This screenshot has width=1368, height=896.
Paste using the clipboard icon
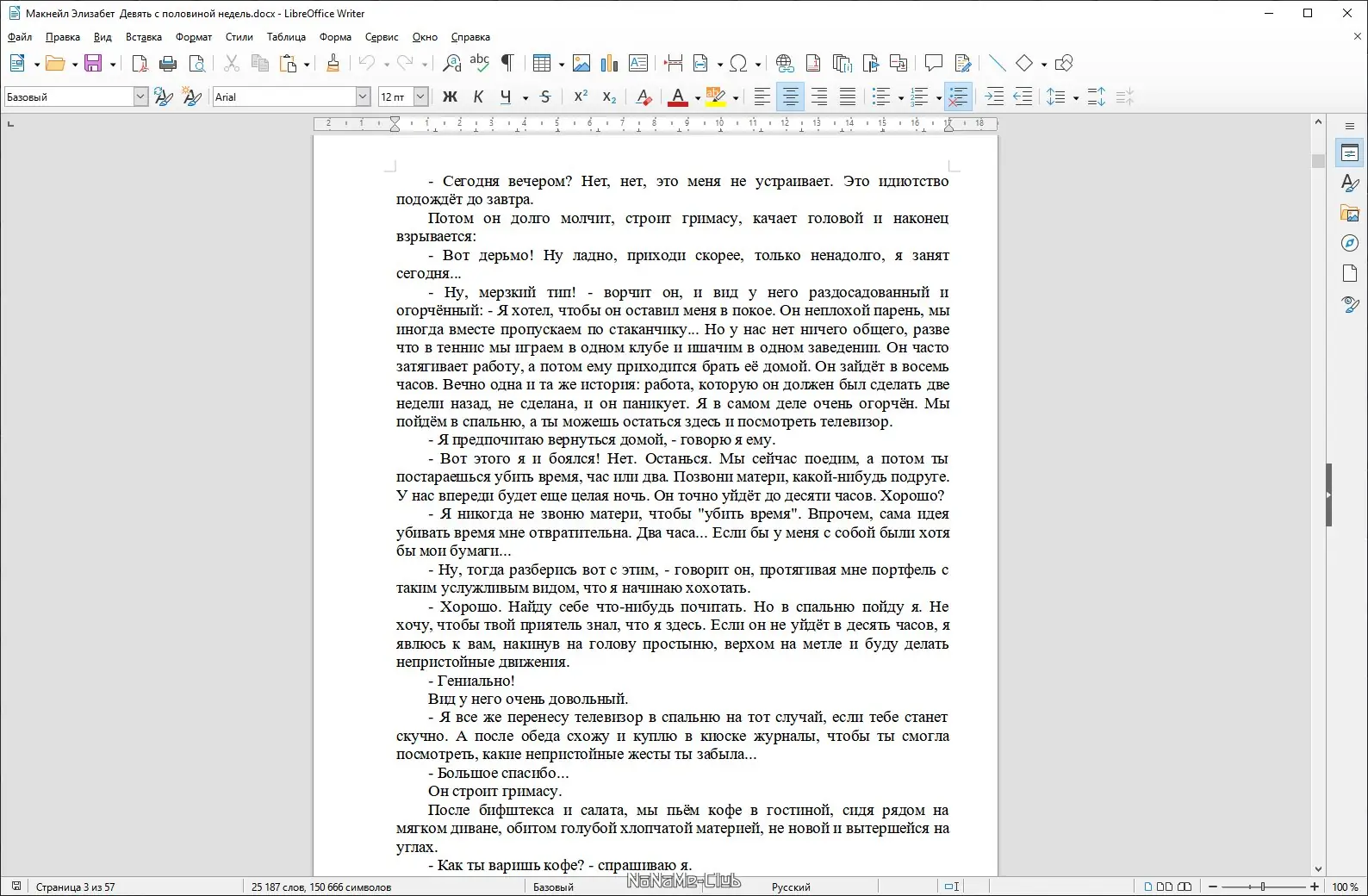click(x=289, y=63)
